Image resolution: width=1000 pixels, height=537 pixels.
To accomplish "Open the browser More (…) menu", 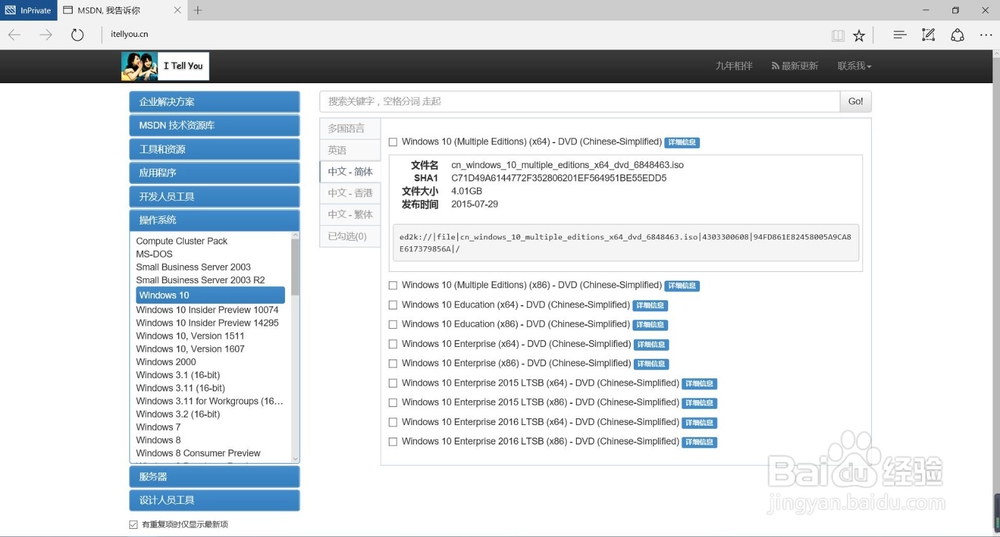I will (x=986, y=35).
